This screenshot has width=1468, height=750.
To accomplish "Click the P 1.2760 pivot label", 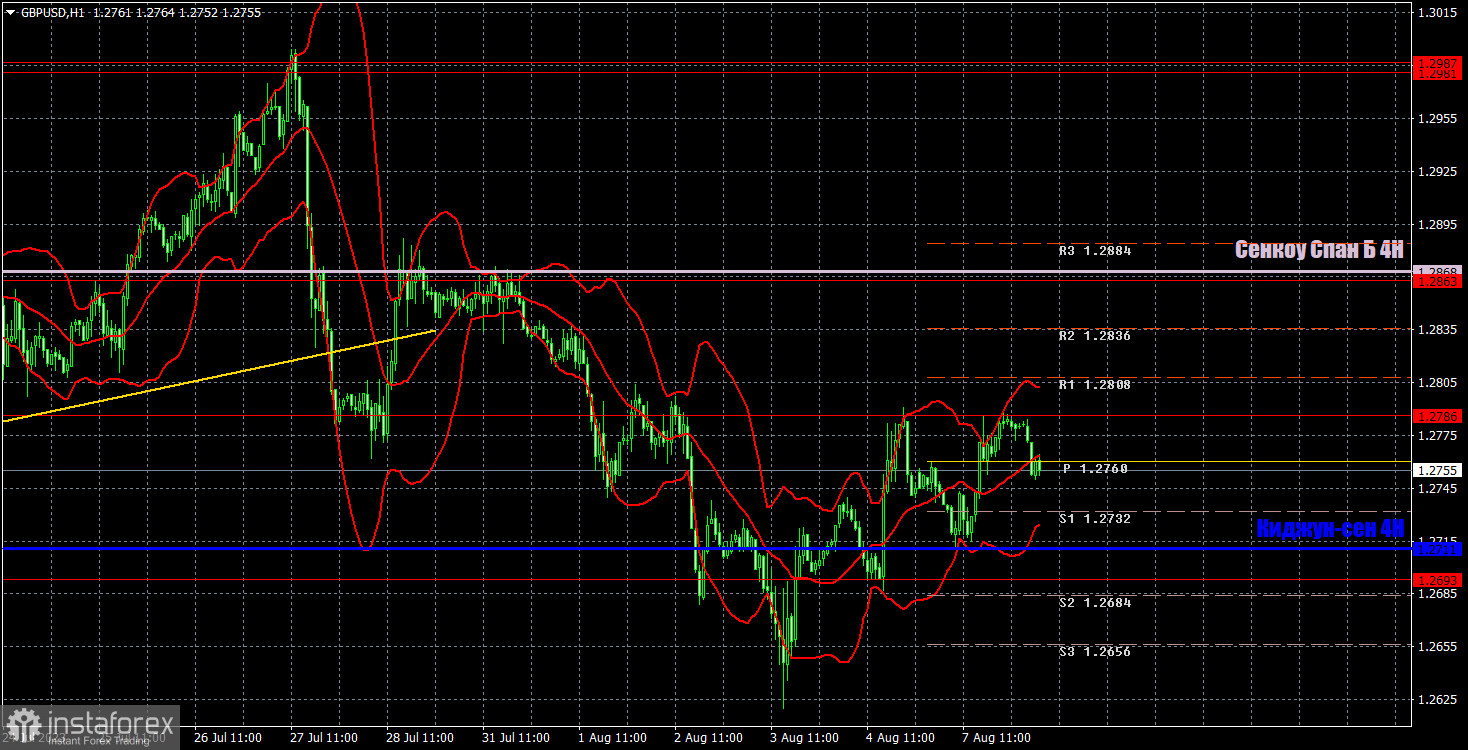I will (1095, 469).
